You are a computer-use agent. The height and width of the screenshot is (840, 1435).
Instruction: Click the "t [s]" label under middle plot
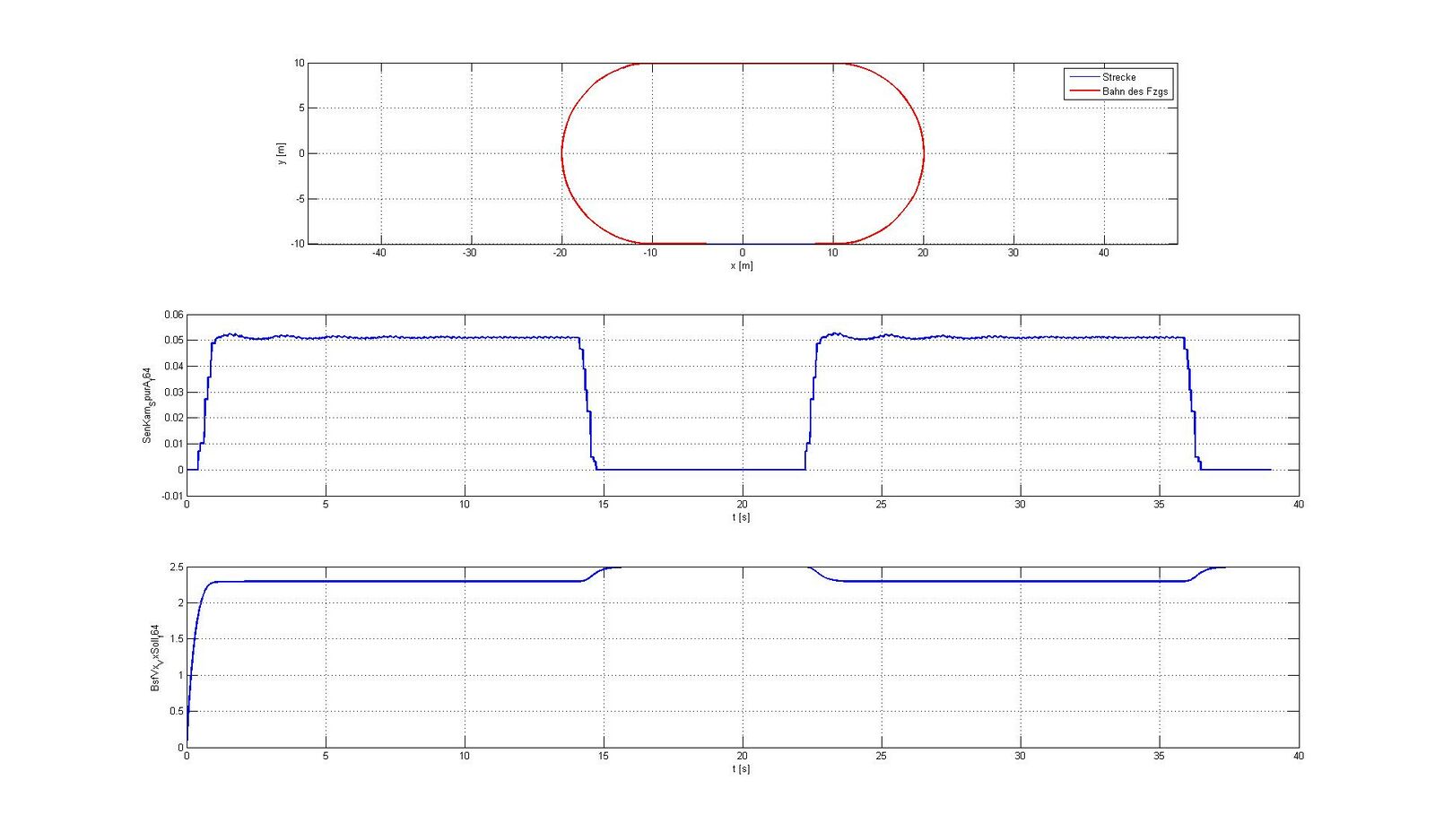pos(741,517)
